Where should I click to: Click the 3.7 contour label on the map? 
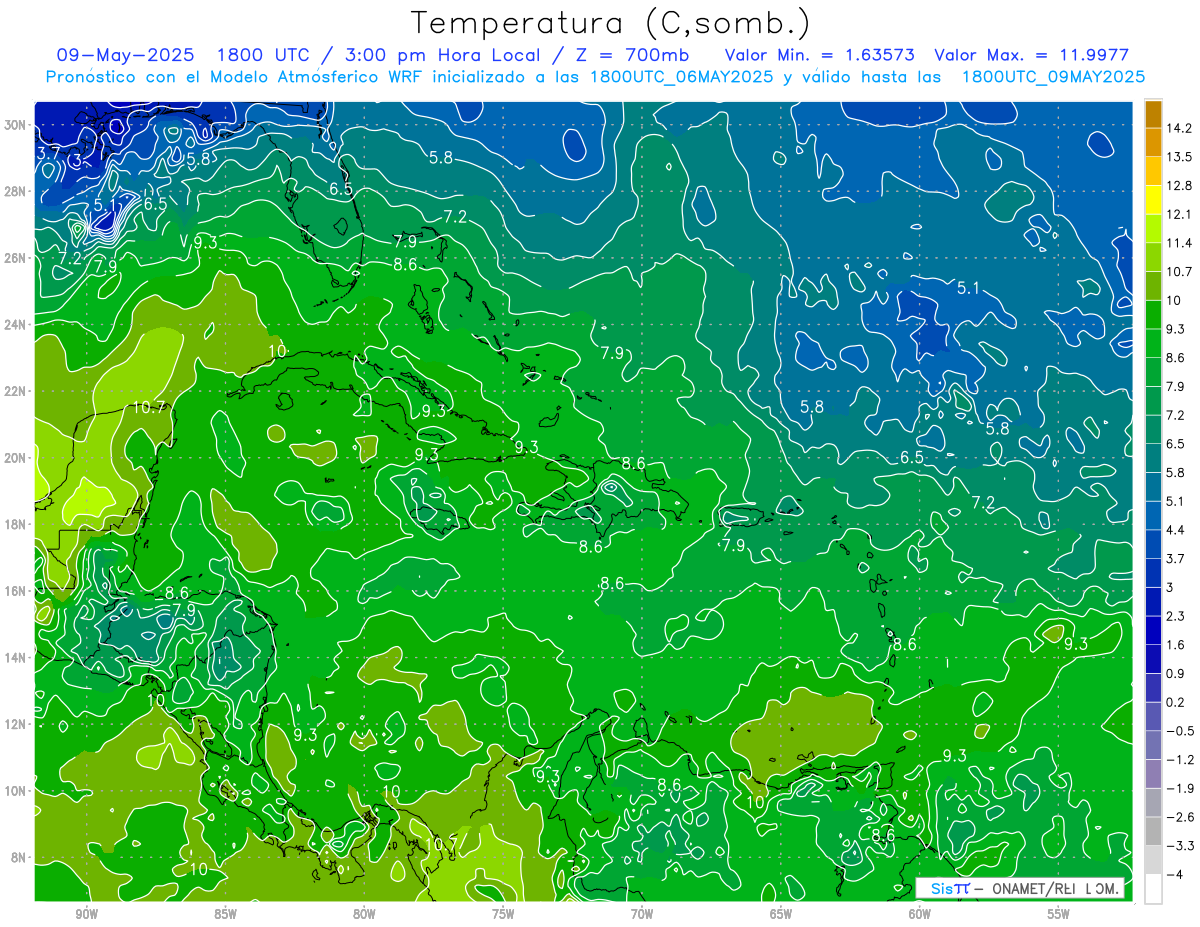[x=48, y=153]
